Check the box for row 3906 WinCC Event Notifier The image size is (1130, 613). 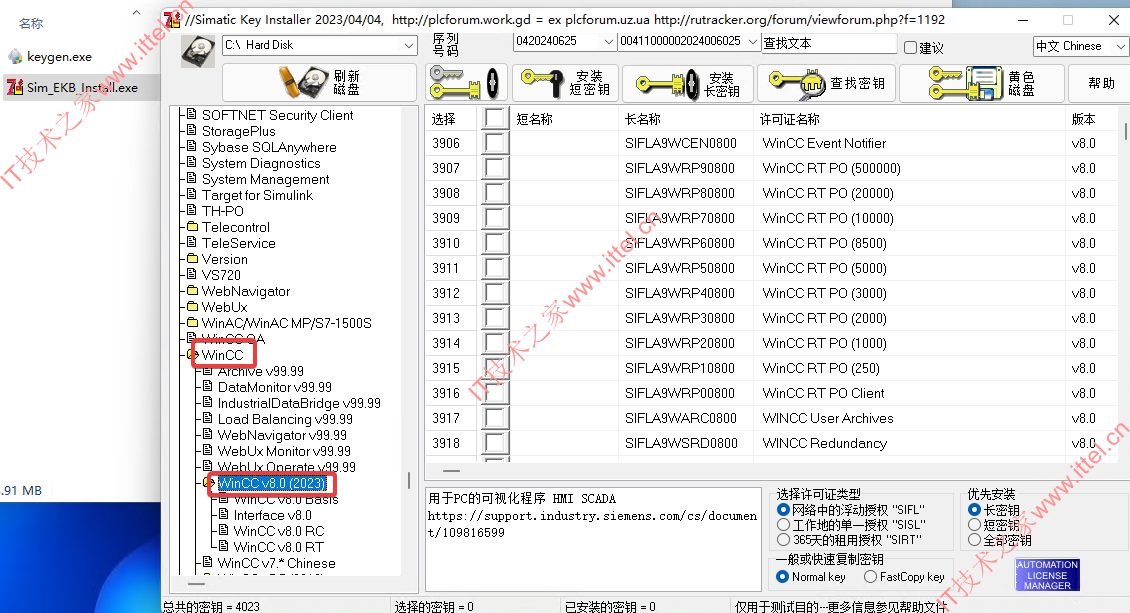click(x=496, y=143)
